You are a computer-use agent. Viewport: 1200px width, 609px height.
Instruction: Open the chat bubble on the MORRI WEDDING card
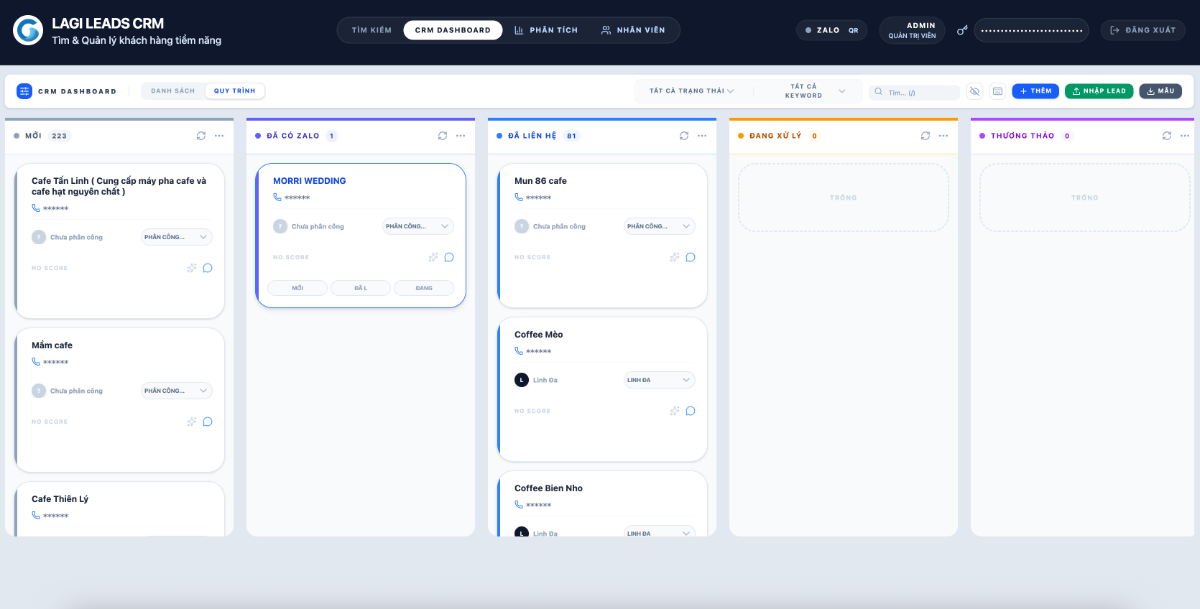pos(449,257)
